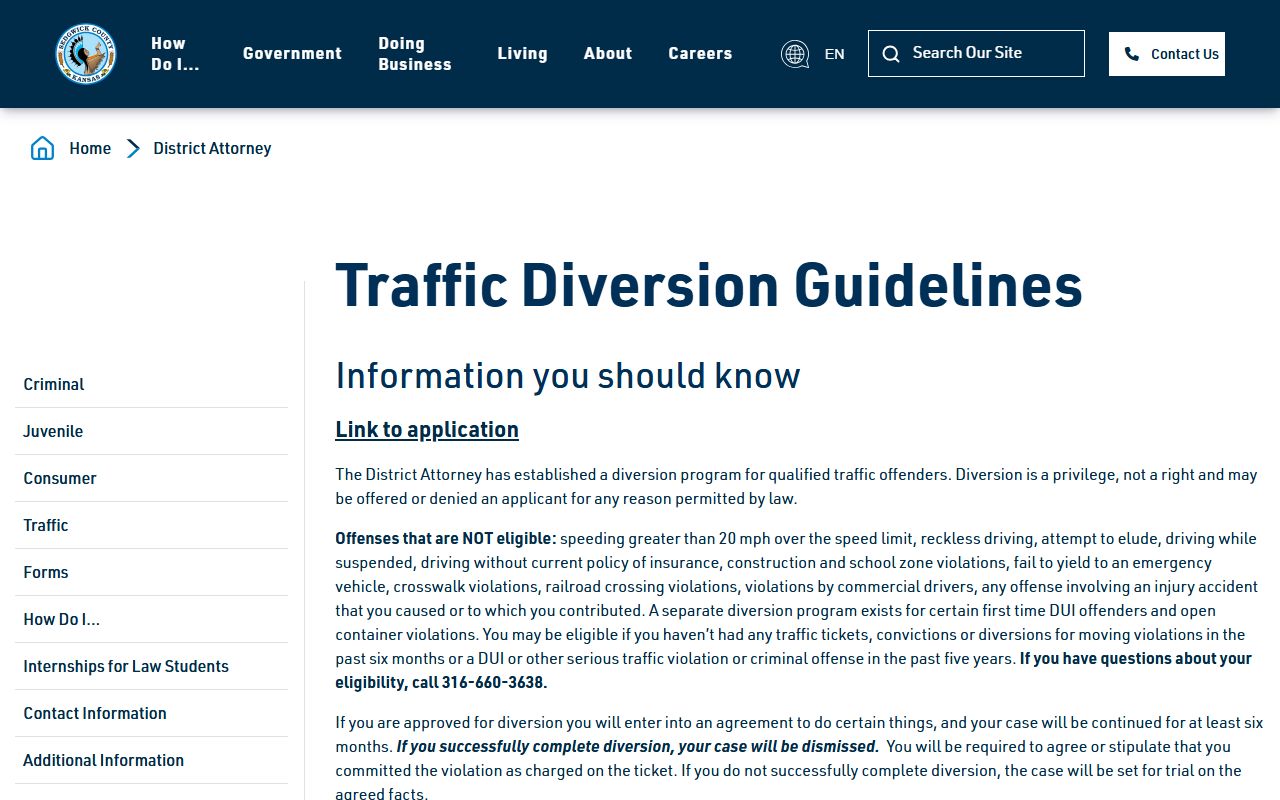Click the magnifying glass search icon

(x=891, y=54)
